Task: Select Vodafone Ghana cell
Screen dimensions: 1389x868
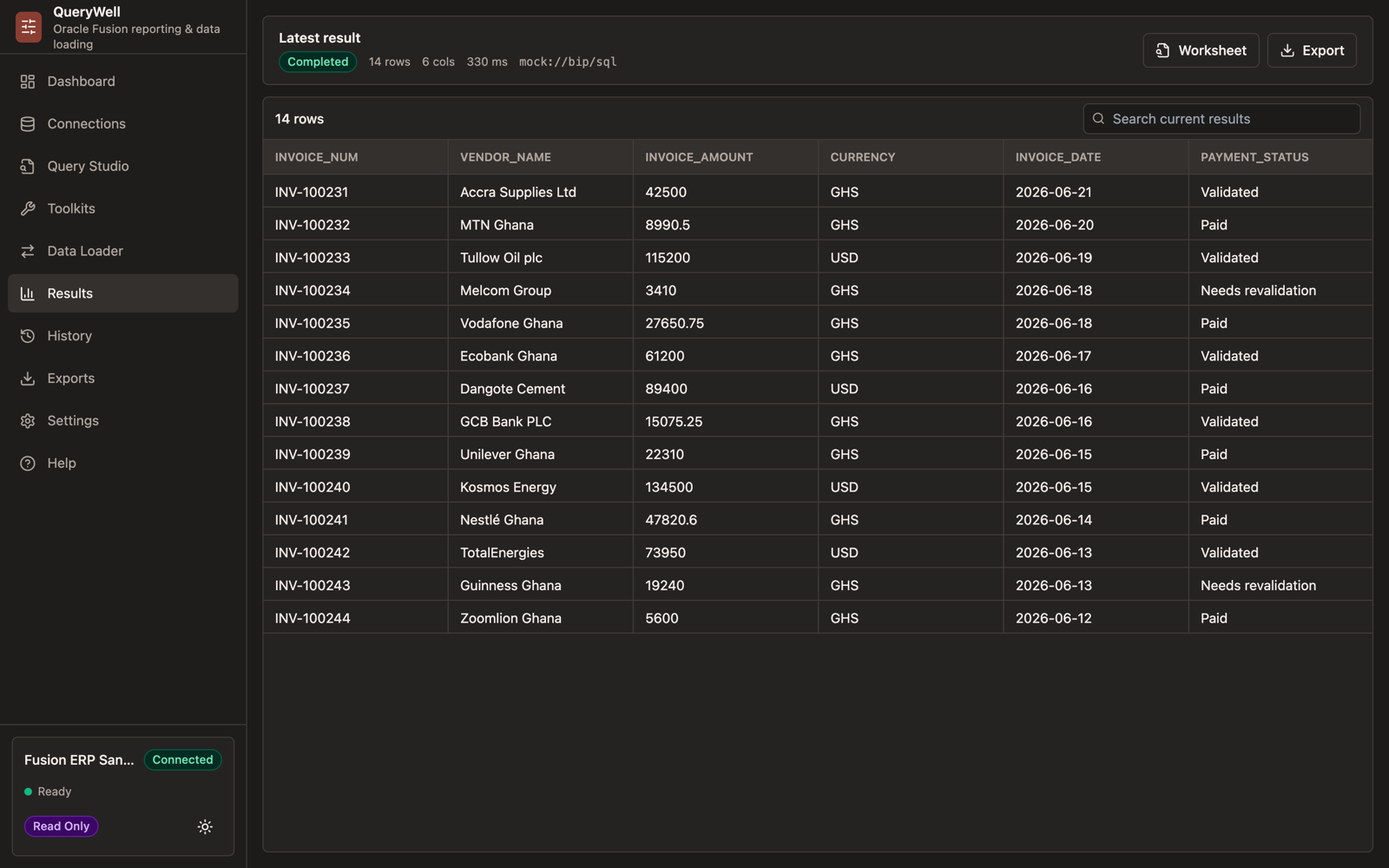Action: coord(541,323)
